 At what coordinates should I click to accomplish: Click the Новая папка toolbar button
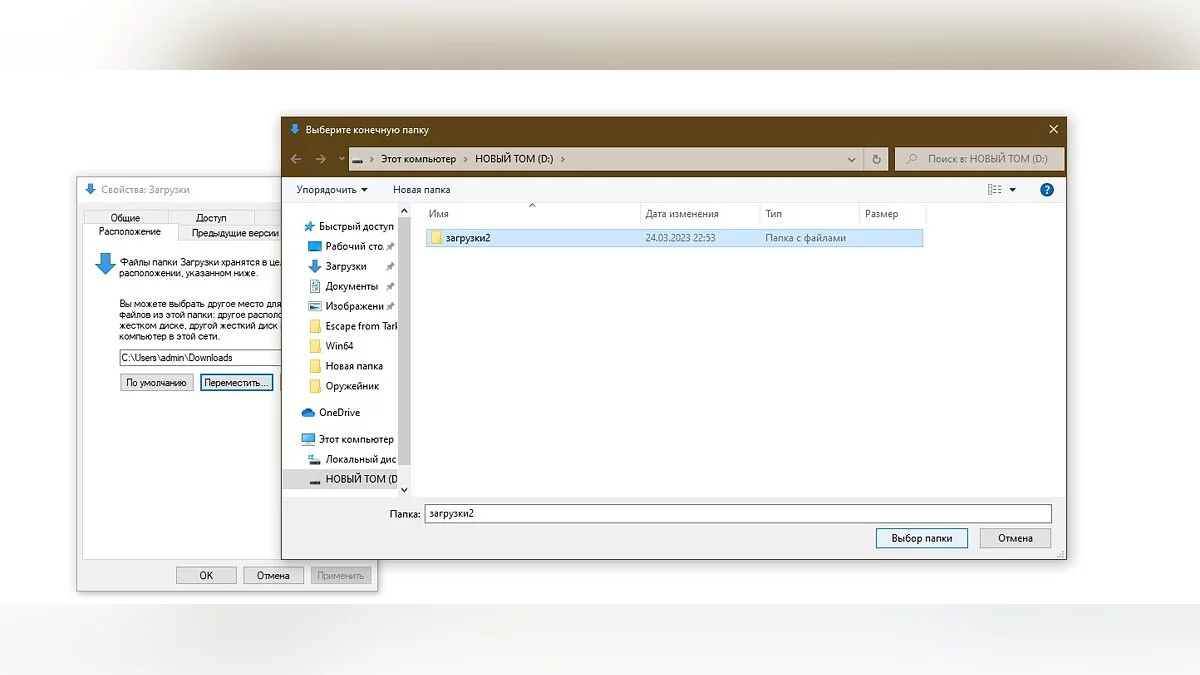421,190
